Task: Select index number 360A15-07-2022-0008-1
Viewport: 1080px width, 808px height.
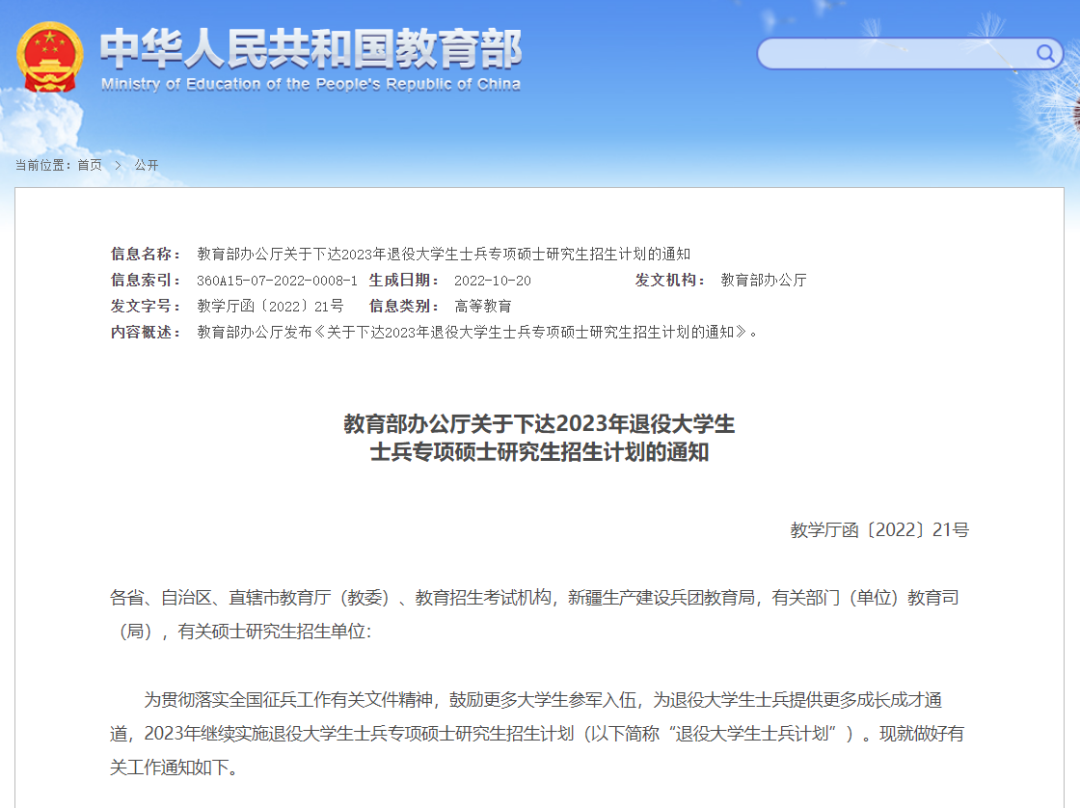Action: click(x=277, y=280)
